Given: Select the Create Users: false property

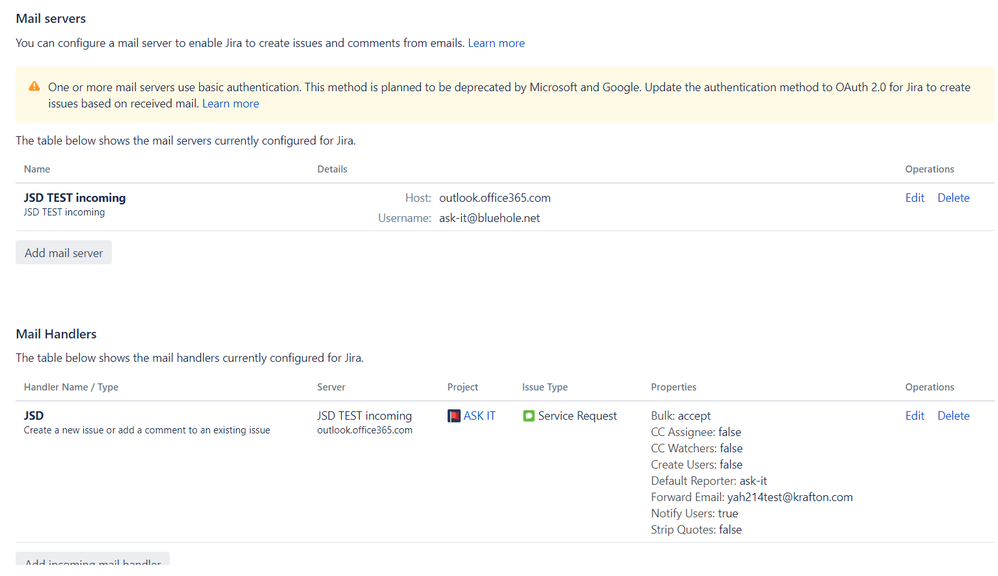Looking at the screenshot, I should pyautogui.click(x=696, y=465).
